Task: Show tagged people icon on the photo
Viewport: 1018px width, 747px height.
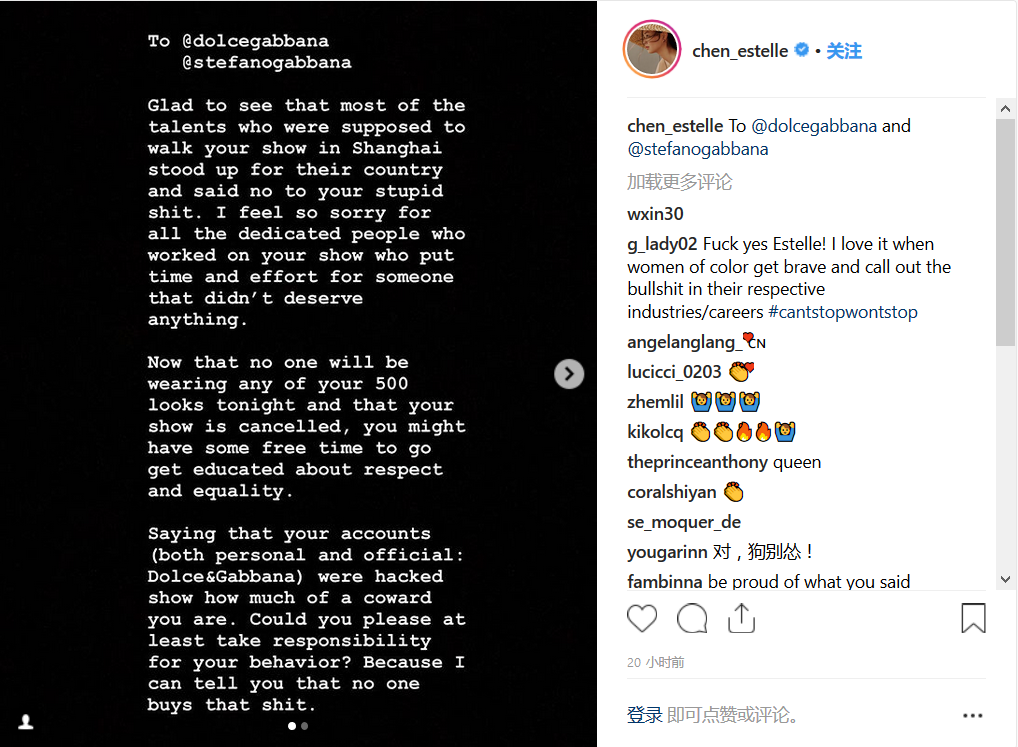Action: click(x=26, y=721)
